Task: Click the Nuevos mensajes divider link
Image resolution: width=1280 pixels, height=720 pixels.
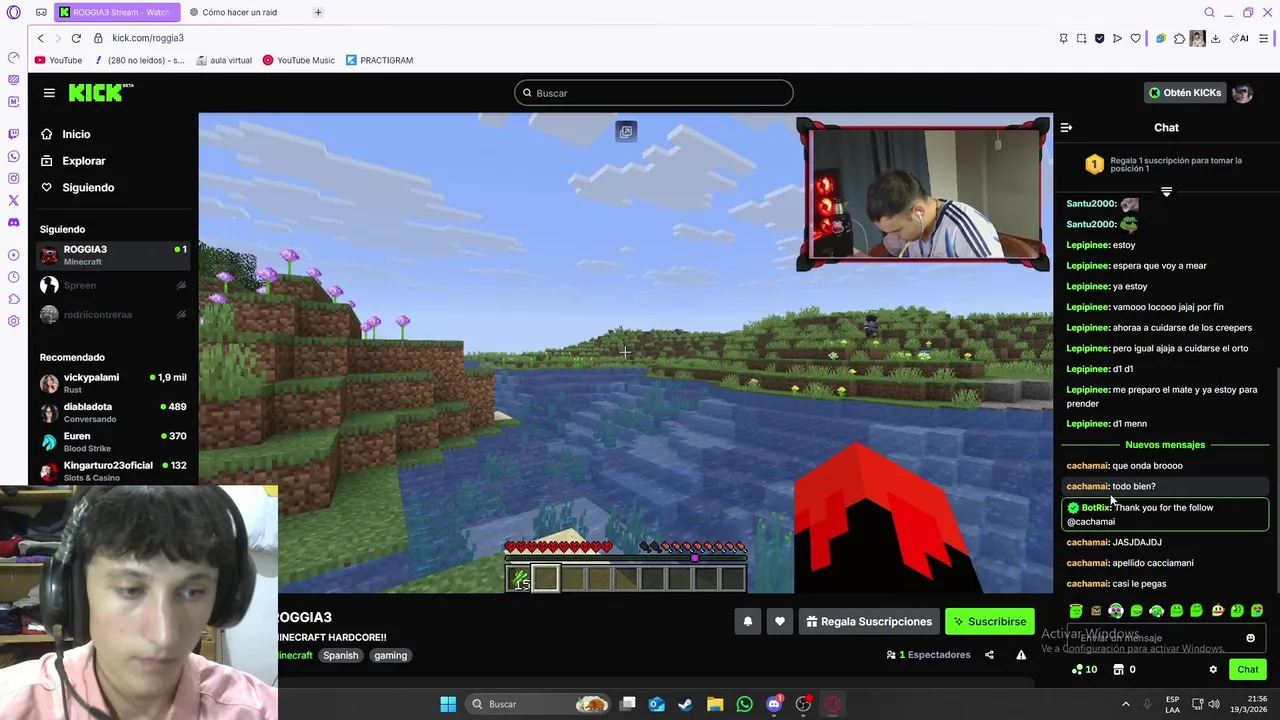Action: pos(1165,445)
